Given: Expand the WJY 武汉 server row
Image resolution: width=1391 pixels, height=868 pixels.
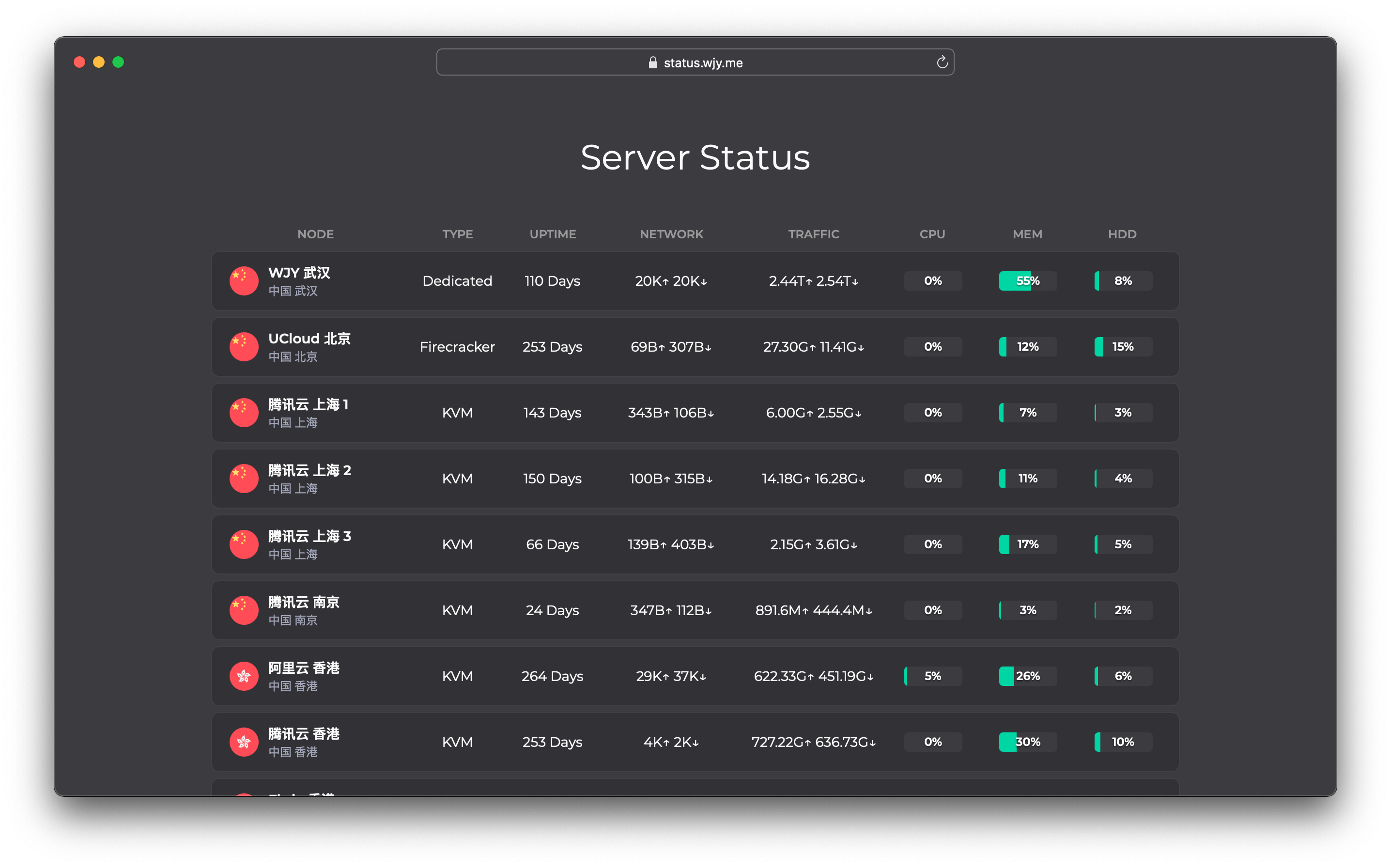Looking at the screenshot, I should click(695, 281).
